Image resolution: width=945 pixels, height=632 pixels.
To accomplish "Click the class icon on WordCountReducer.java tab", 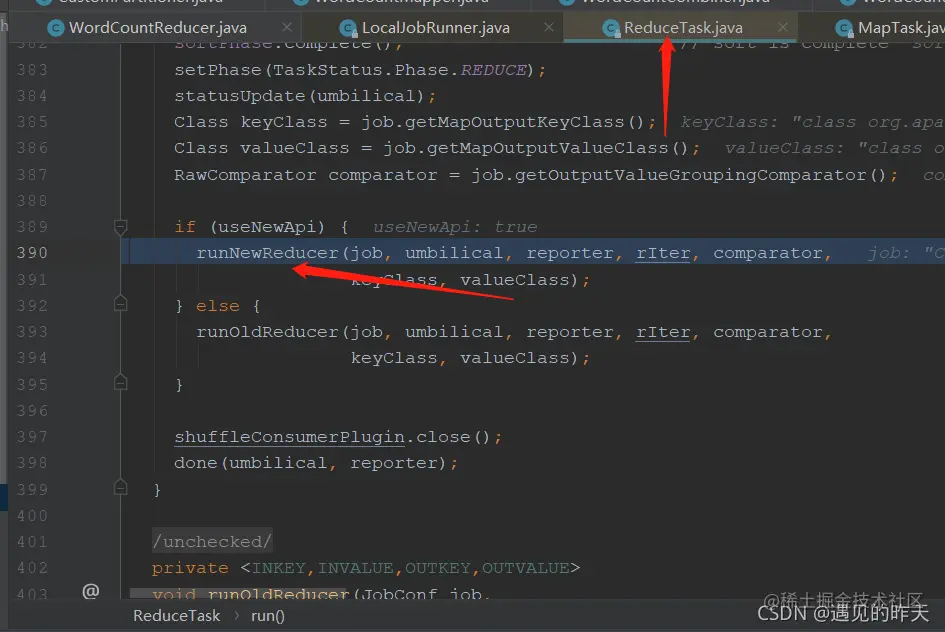I will click(x=55, y=28).
